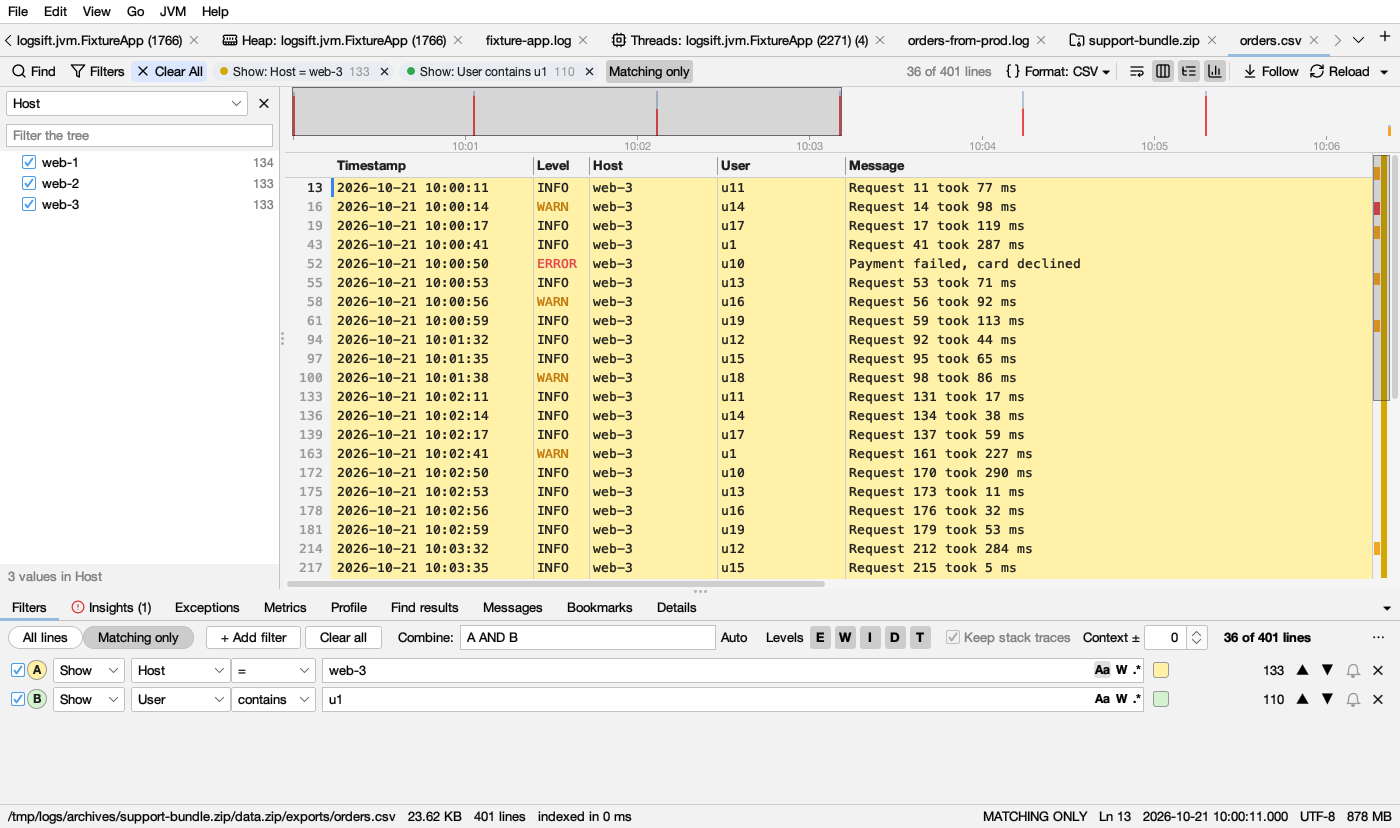Add a new tab with plus icon

(x=1385, y=37)
